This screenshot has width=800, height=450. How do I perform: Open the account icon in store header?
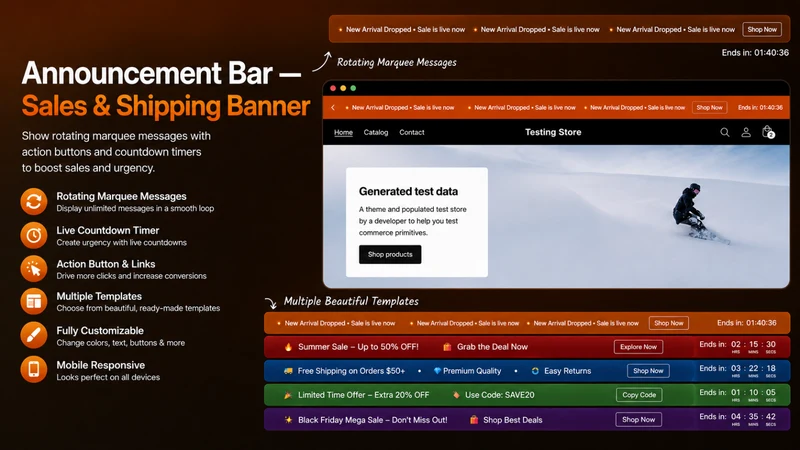(x=746, y=132)
